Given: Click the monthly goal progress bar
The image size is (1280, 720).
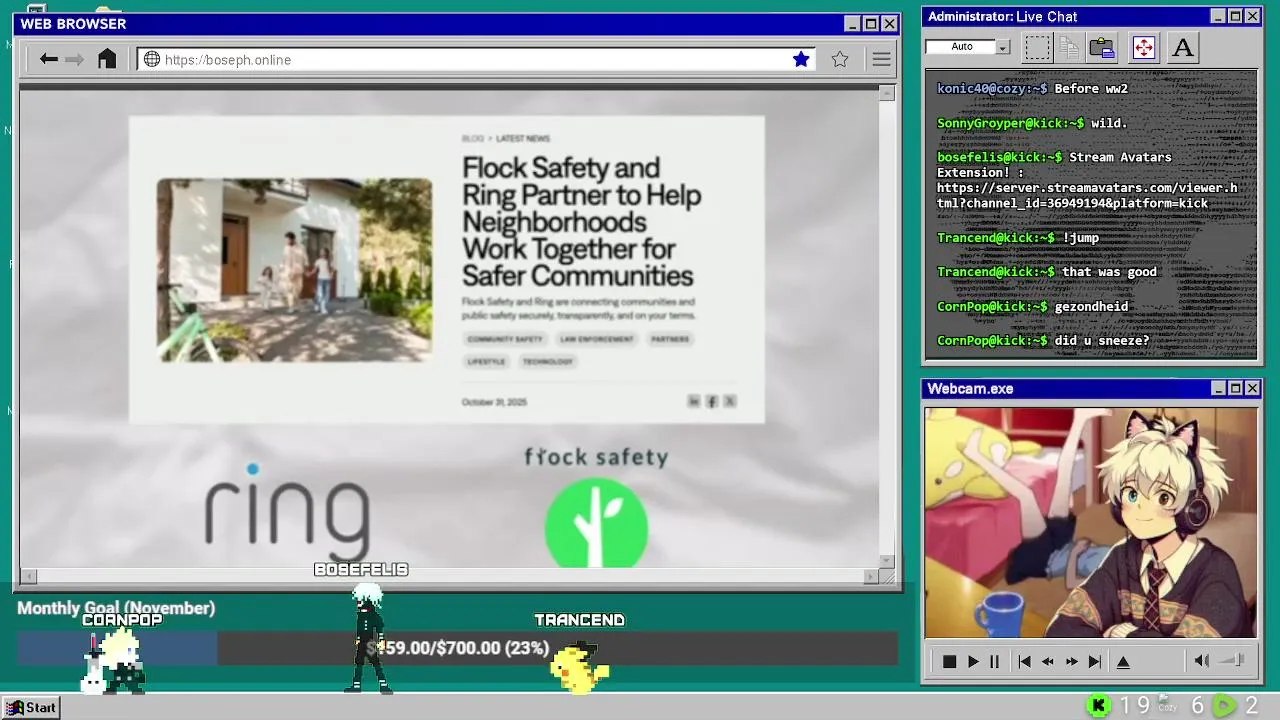Looking at the screenshot, I should point(457,648).
